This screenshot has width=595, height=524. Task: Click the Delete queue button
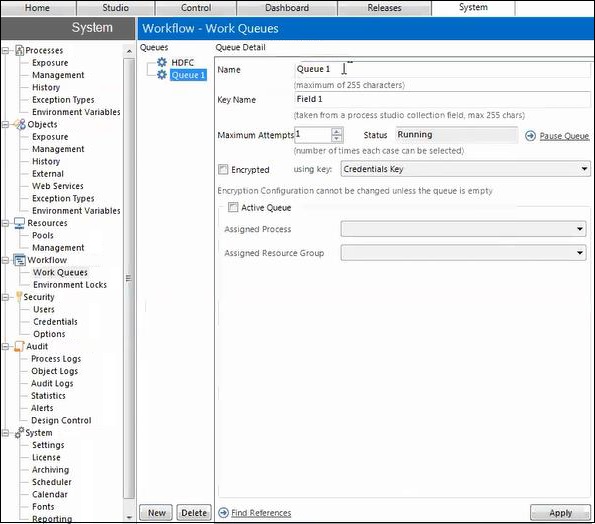point(194,513)
